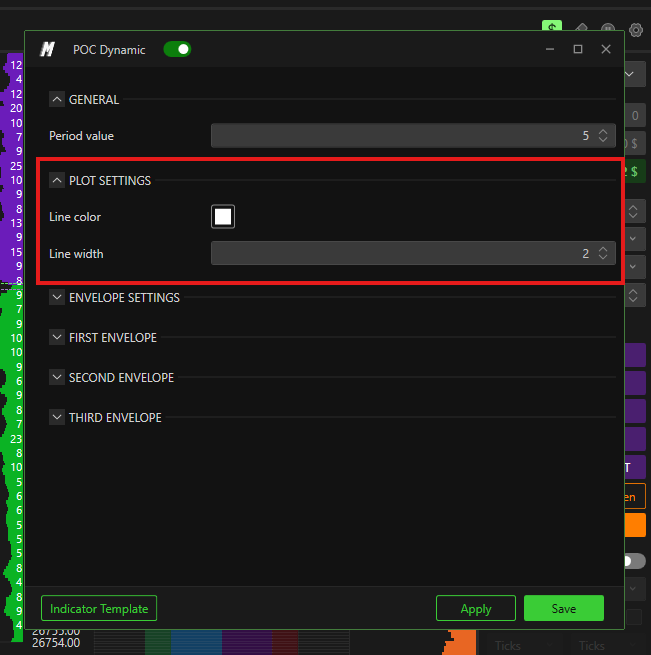Image resolution: width=651 pixels, height=655 pixels.
Task: Expand the SECOND ENVELOPE section
Action: tap(57, 377)
